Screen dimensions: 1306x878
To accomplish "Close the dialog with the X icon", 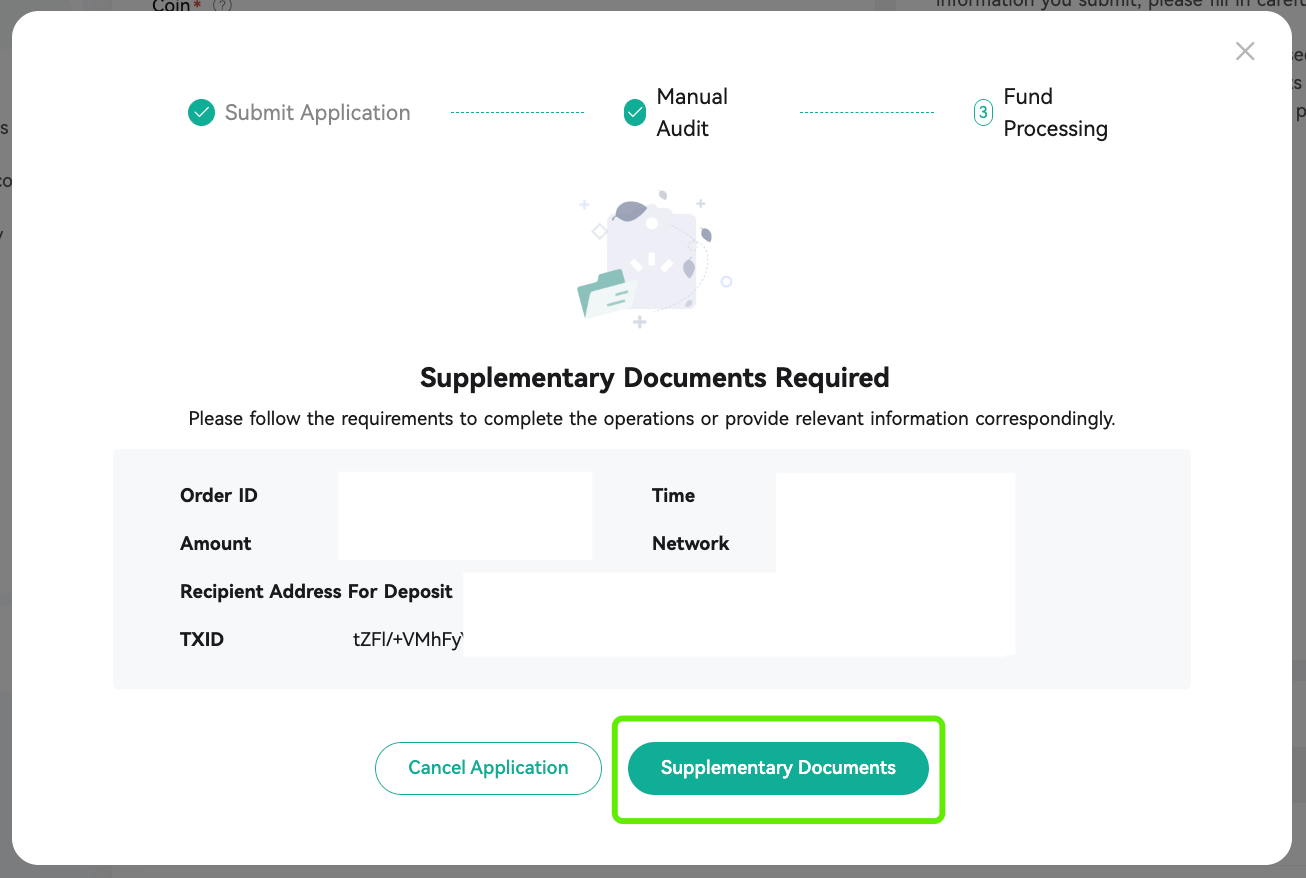I will tap(1245, 51).
